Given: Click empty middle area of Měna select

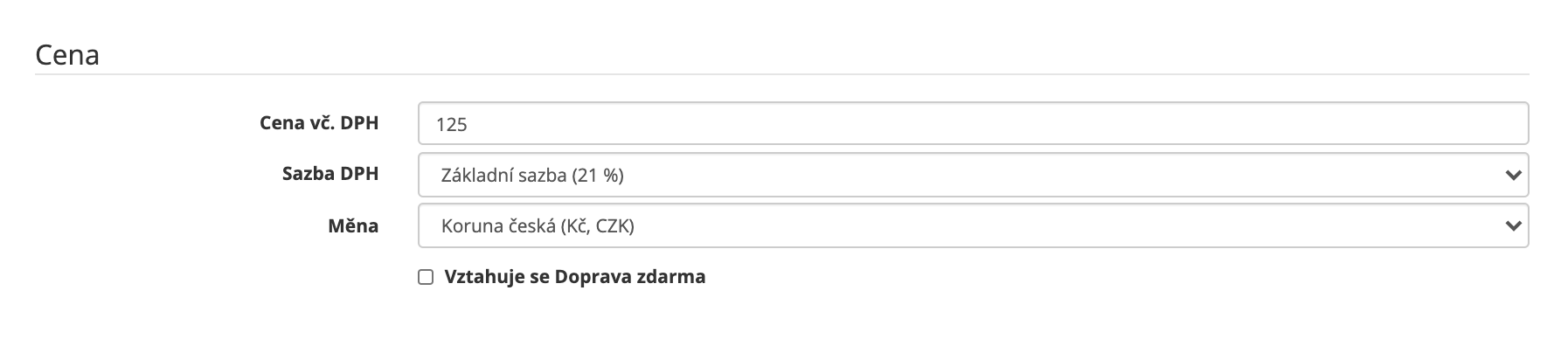Looking at the screenshot, I should [1049, 225].
